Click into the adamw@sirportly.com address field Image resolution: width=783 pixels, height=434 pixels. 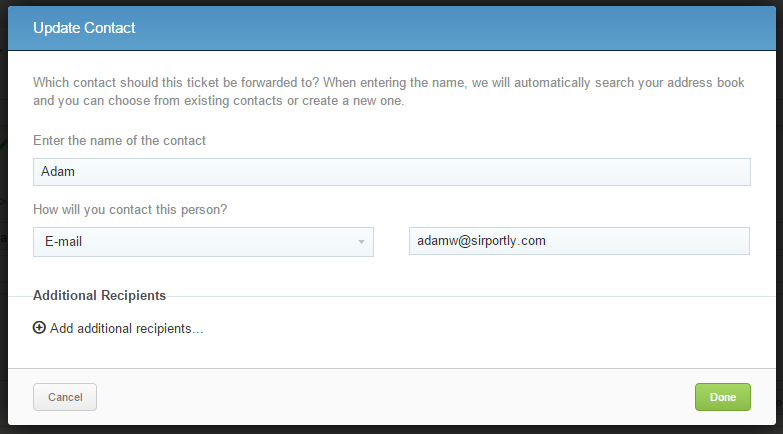click(579, 241)
